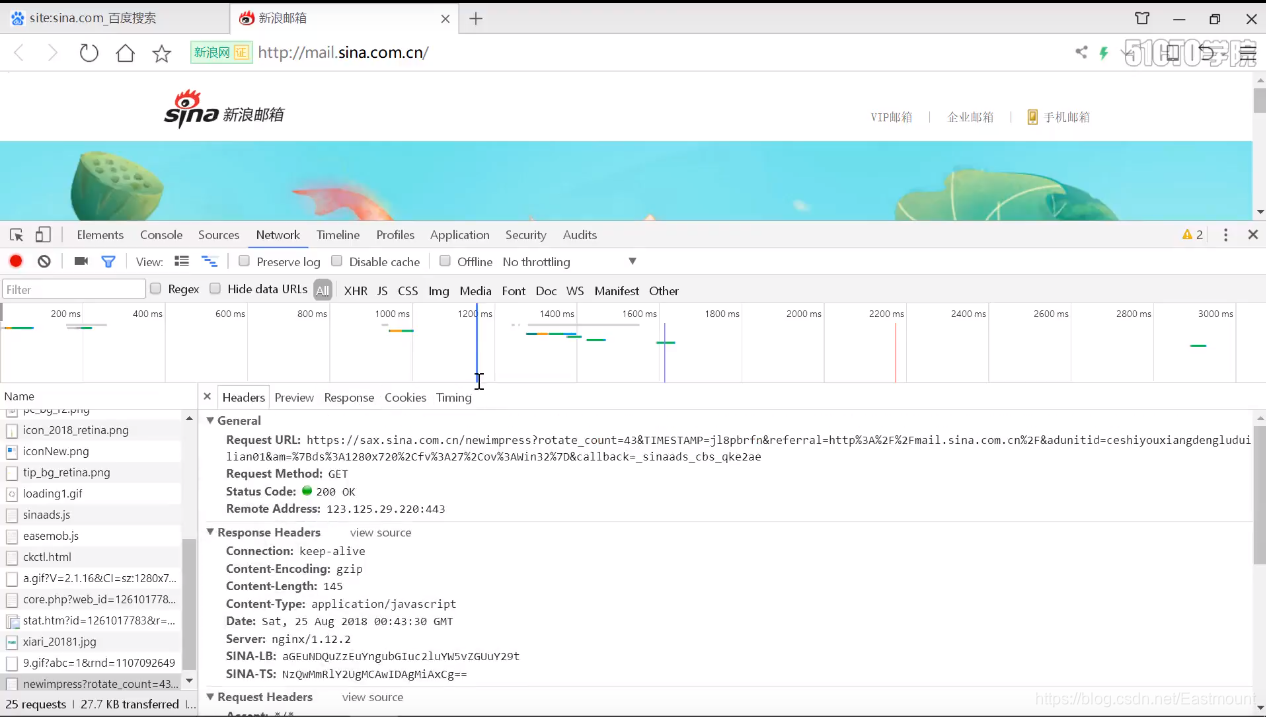Image resolution: width=1266 pixels, height=717 pixels.
Task: Open the Cookies request tab
Action: pyautogui.click(x=405, y=398)
